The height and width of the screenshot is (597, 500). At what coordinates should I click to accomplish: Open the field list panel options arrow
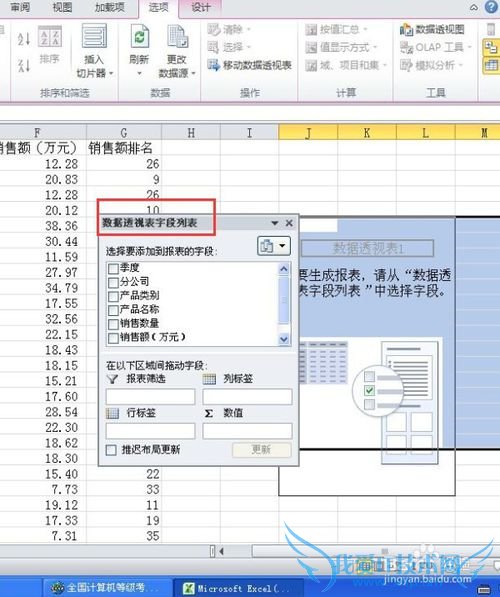pyautogui.click(x=275, y=223)
